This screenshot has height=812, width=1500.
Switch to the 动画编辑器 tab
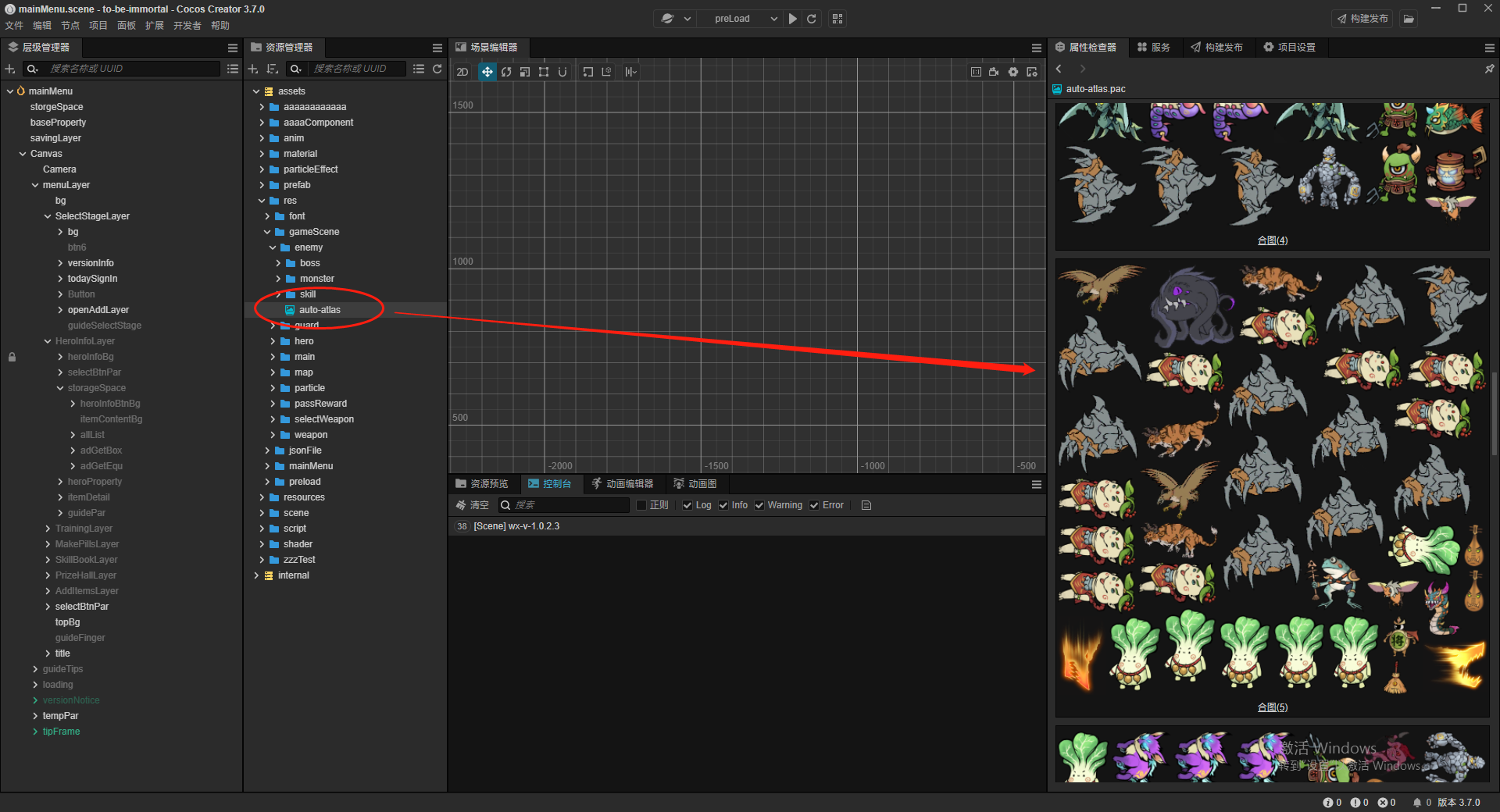tap(623, 484)
